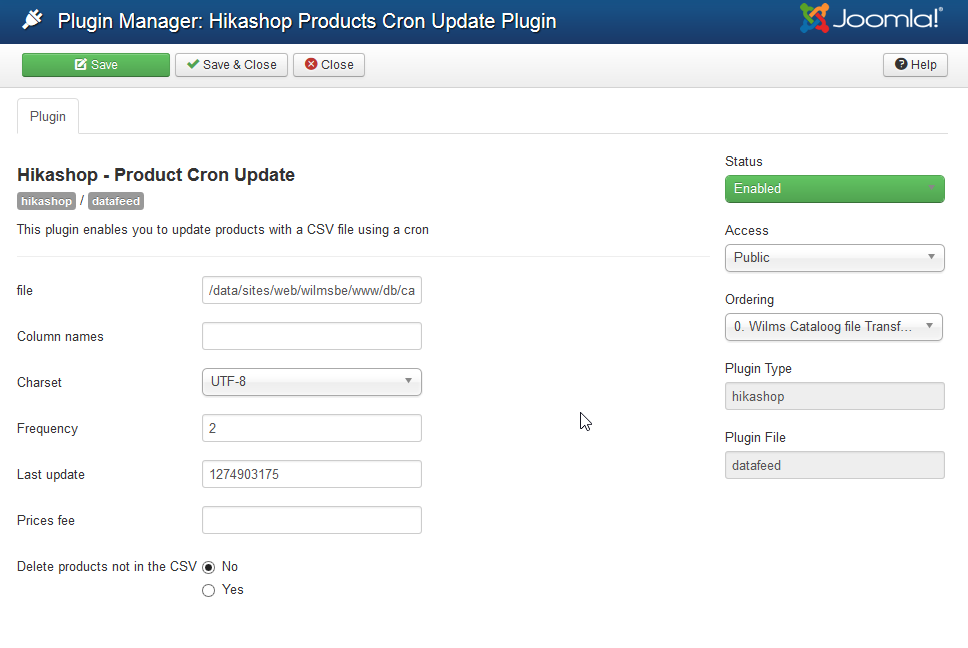
Task: Click the datafeed tag badge
Action: (116, 201)
